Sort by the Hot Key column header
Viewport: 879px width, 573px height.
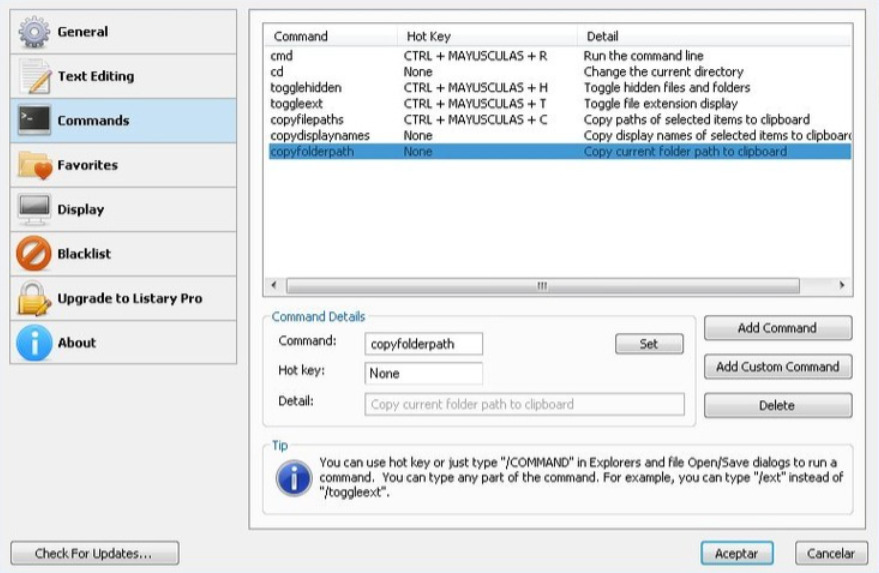(x=487, y=36)
